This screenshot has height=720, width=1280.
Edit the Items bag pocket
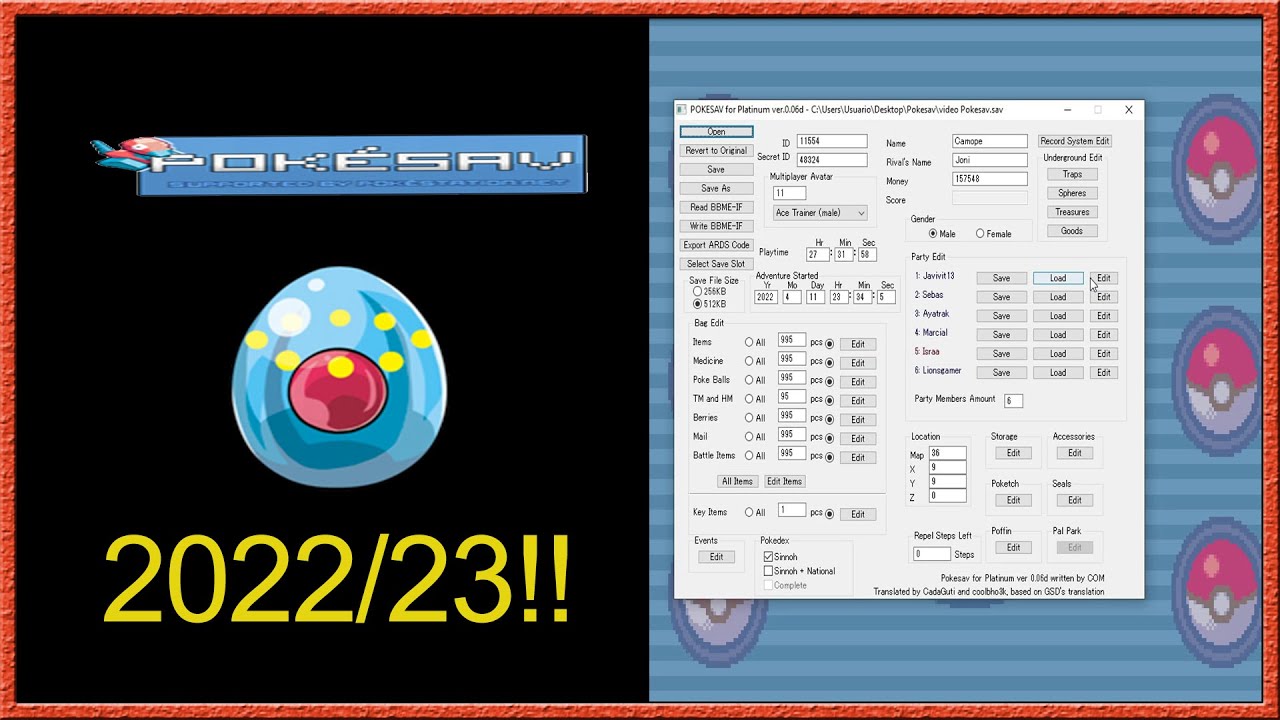[x=858, y=344]
